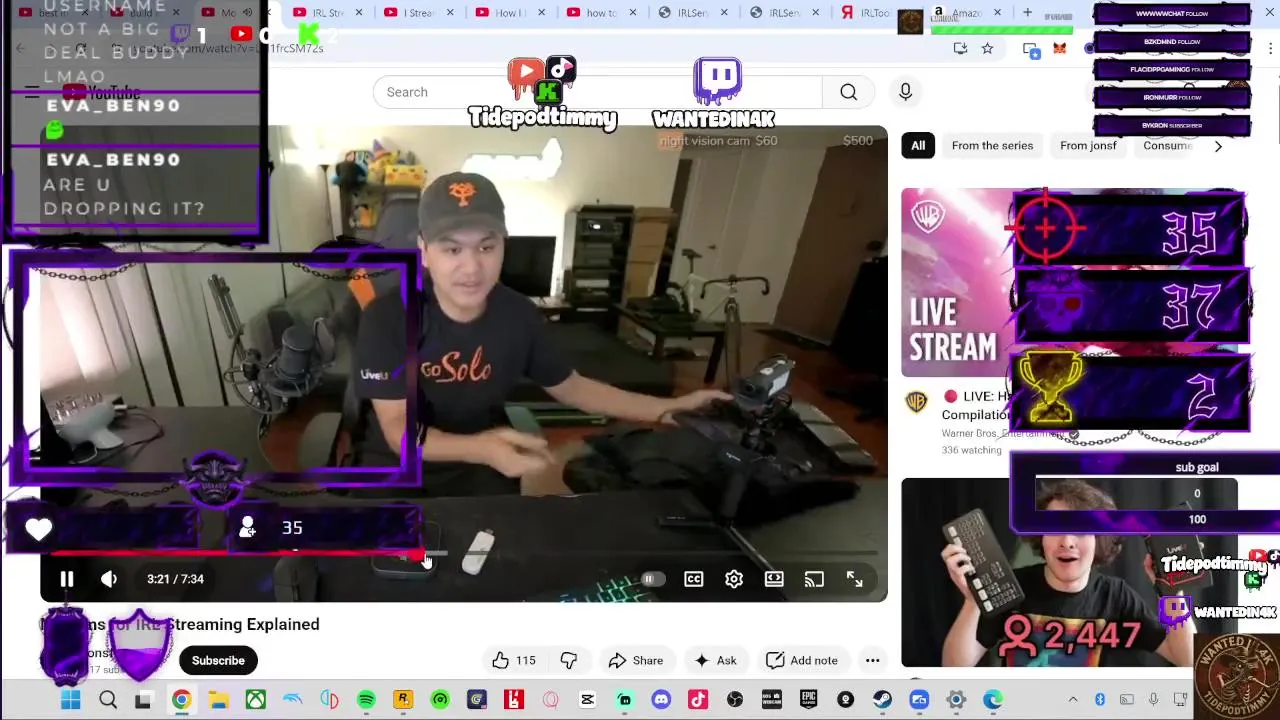
Task: Open TikTok from the taskbar
Action: click(698, 700)
